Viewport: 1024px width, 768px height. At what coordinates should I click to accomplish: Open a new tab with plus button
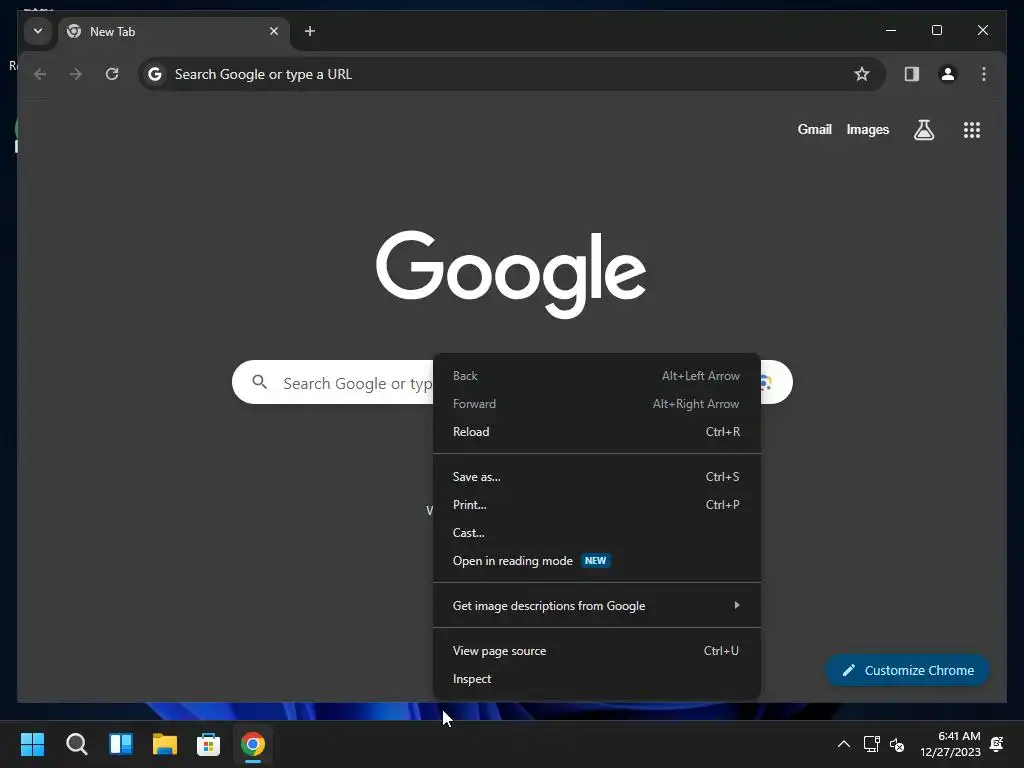point(310,31)
